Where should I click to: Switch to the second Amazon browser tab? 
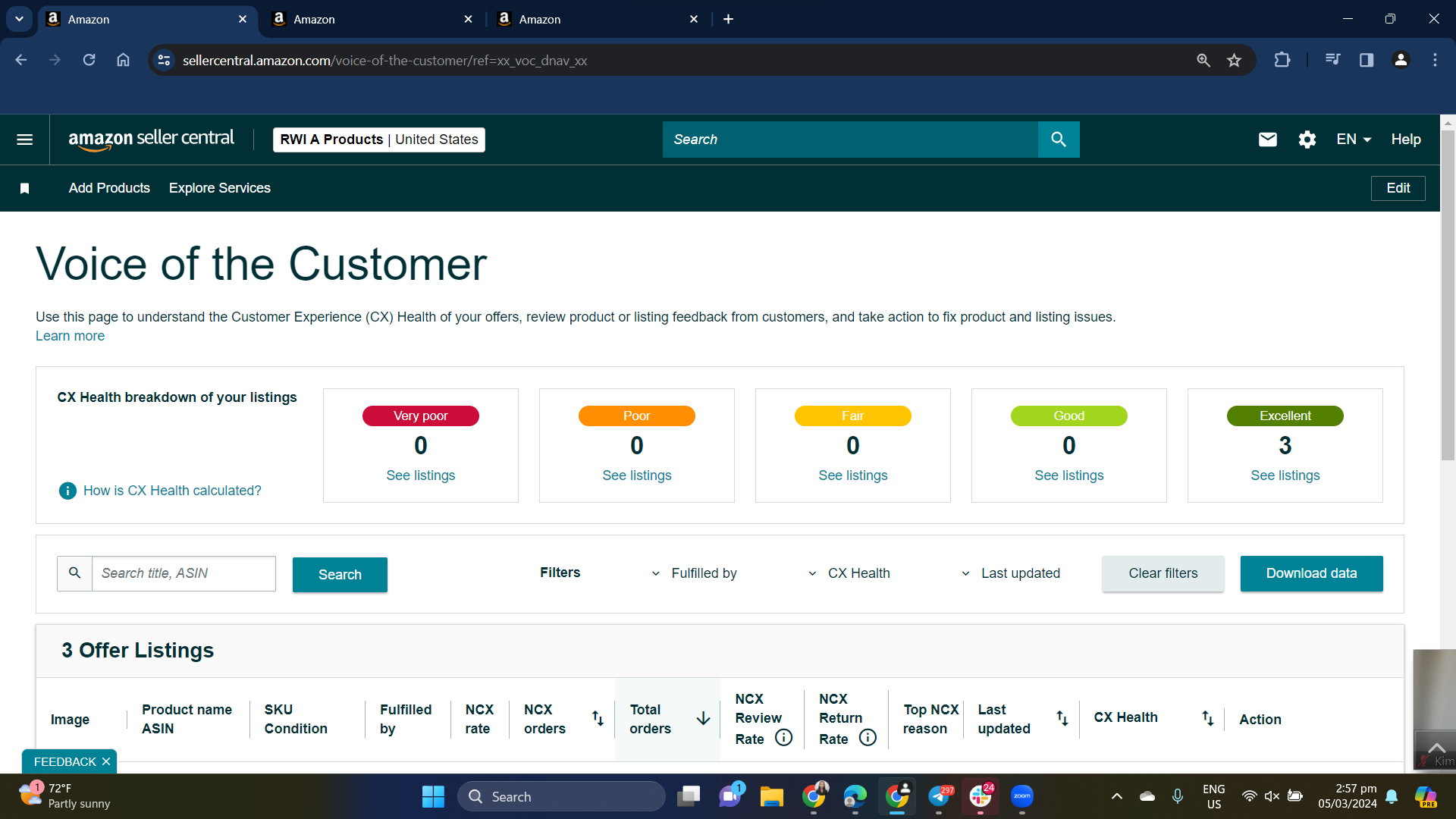(372, 19)
